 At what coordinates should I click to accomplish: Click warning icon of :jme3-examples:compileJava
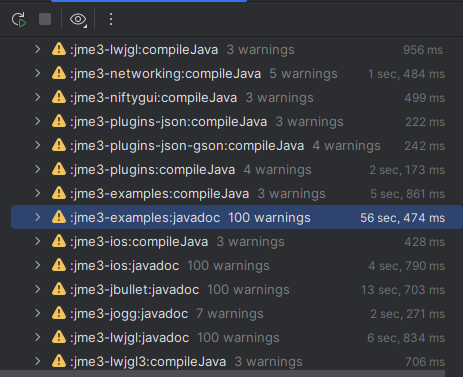coord(59,193)
